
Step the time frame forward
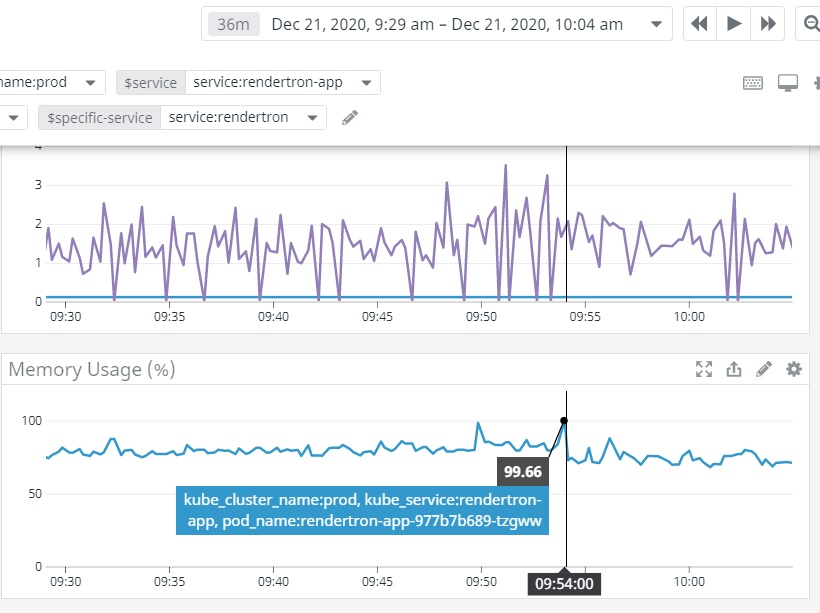[x=768, y=24]
